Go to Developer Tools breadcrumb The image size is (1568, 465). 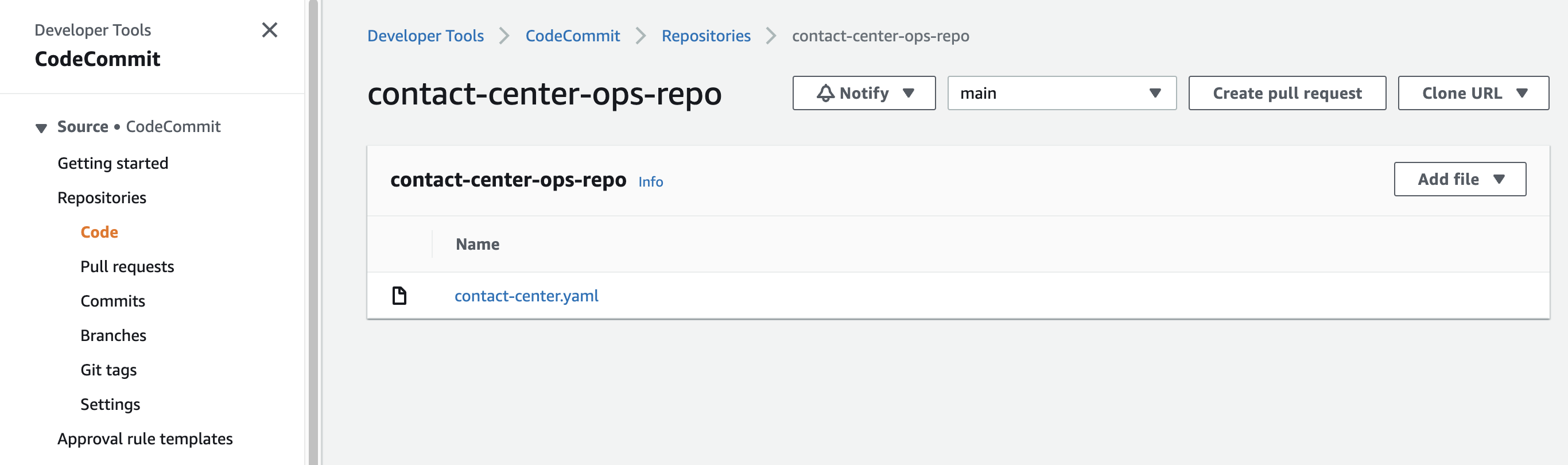coord(425,36)
